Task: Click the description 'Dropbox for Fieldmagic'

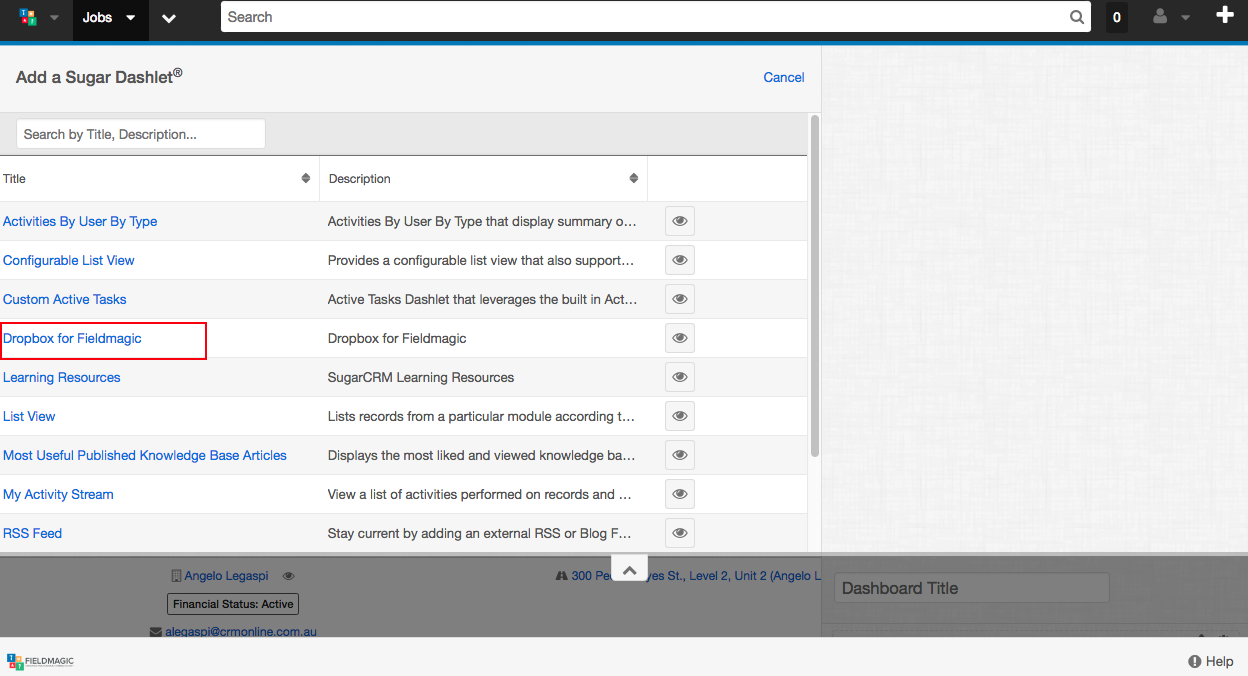Action: tap(397, 338)
